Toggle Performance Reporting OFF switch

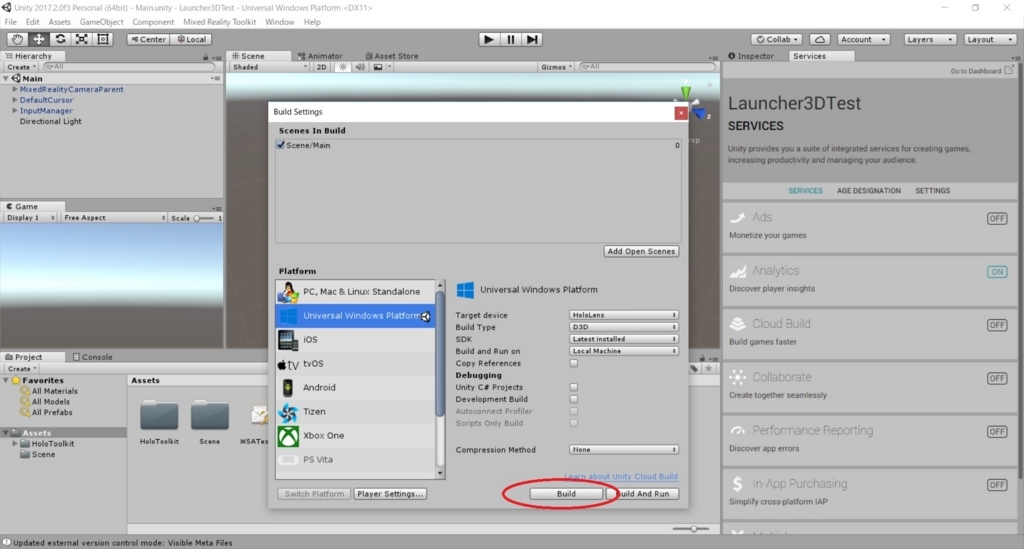pos(997,431)
